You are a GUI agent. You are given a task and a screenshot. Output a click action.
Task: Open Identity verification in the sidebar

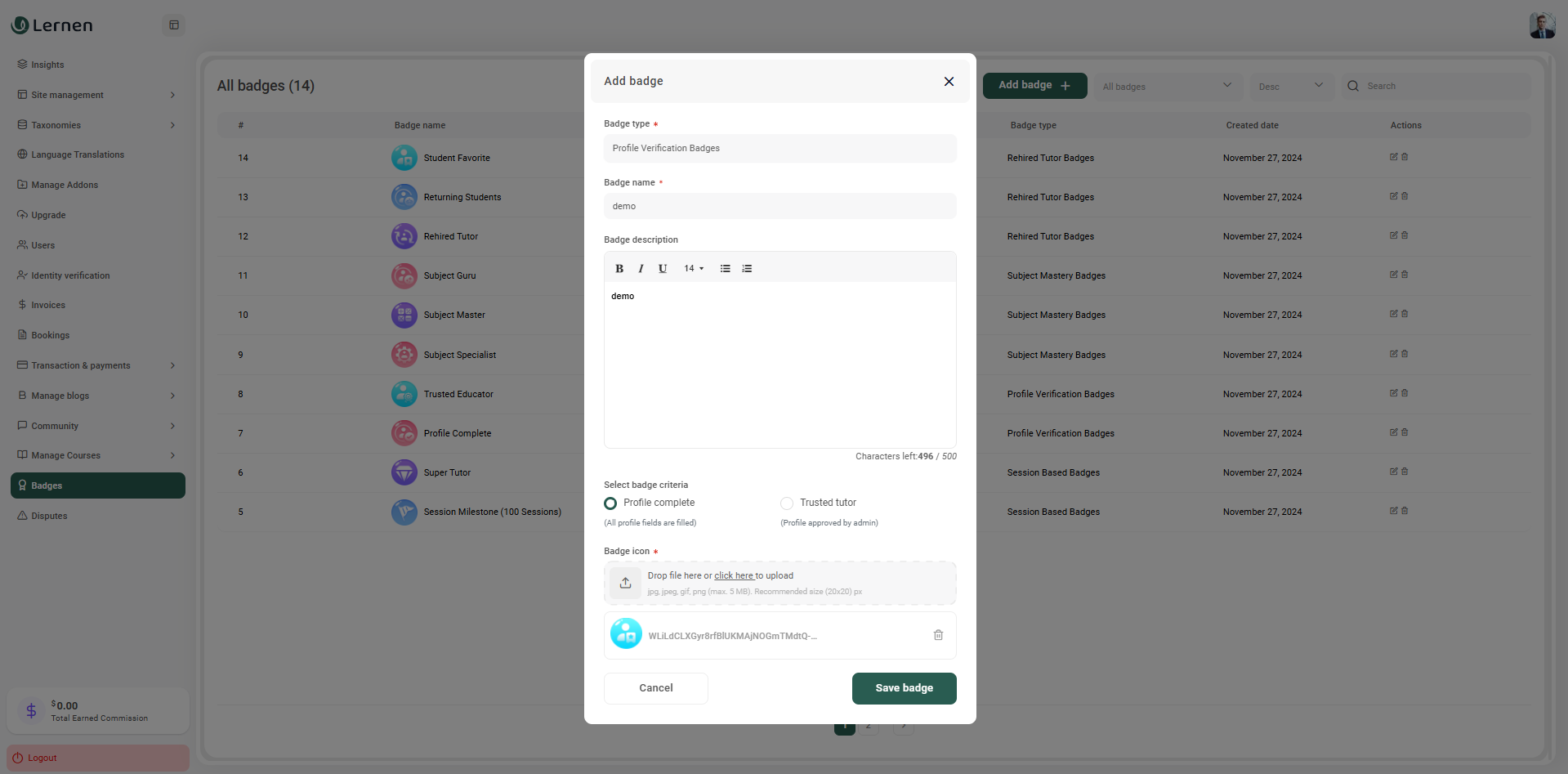click(70, 275)
